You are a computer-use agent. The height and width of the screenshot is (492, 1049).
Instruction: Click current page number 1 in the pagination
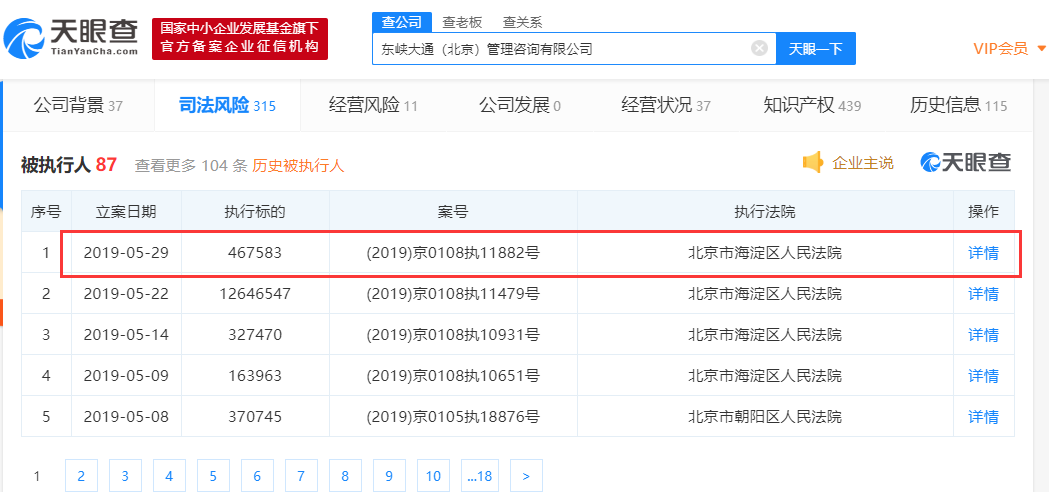37,476
